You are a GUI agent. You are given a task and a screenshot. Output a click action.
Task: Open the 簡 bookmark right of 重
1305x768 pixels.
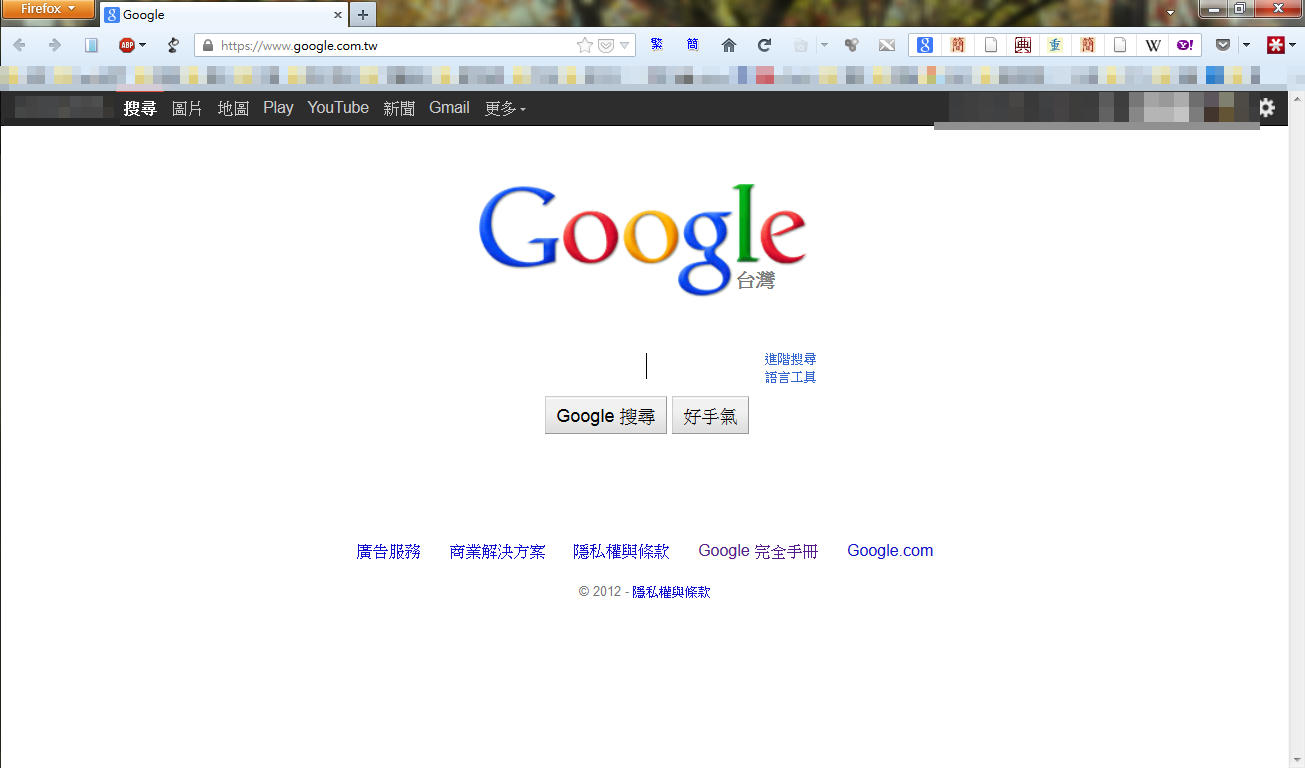tap(1088, 45)
